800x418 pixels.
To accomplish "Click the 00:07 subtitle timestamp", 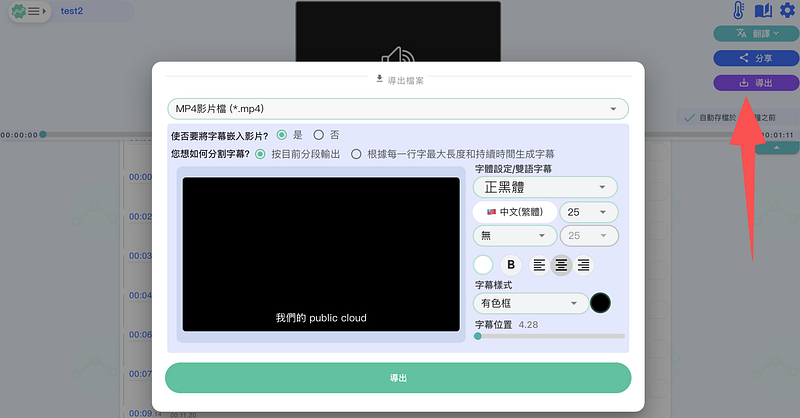I will (140, 374).
